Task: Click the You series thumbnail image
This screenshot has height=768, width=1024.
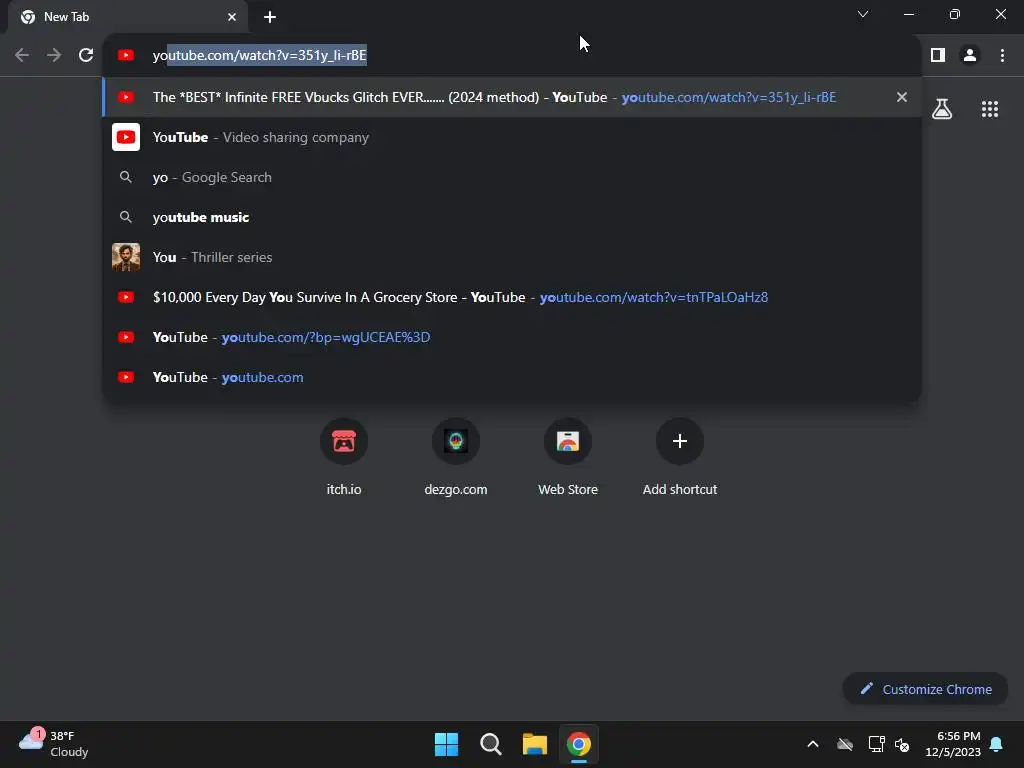Action: [126, 257]
